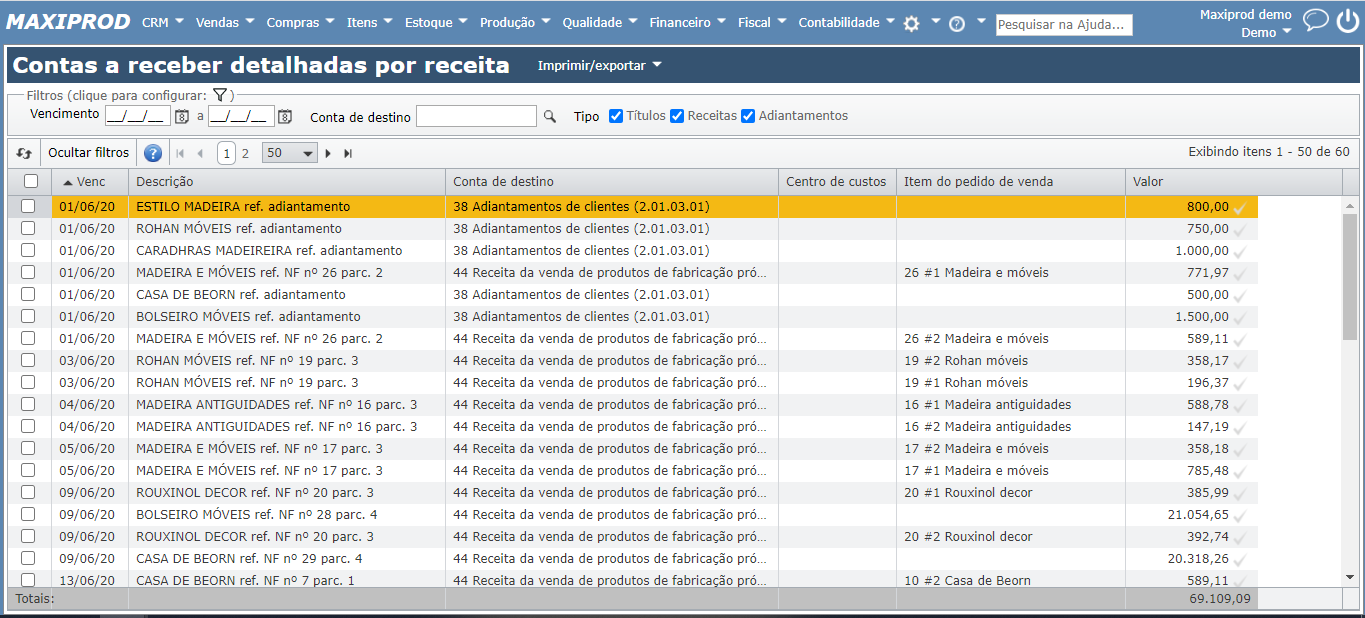Open the Vendas dropdown menu

(225, 22)
